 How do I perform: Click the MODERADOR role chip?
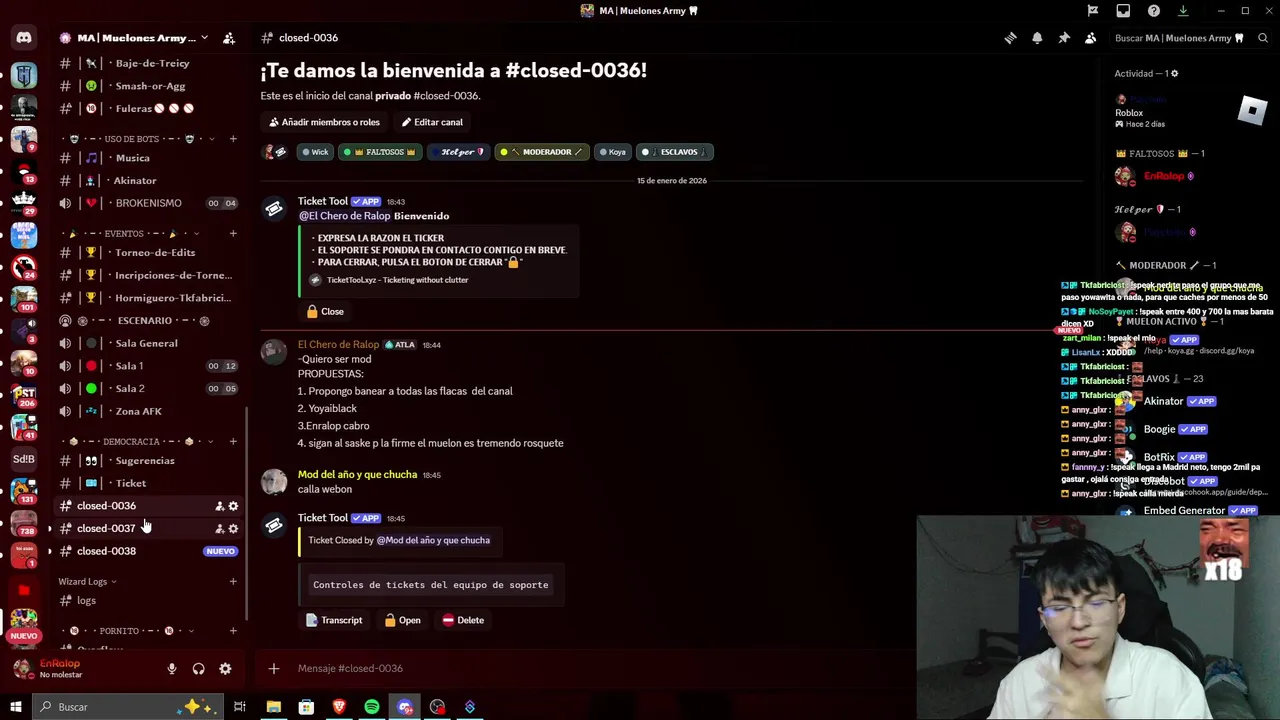coord(541,152)
